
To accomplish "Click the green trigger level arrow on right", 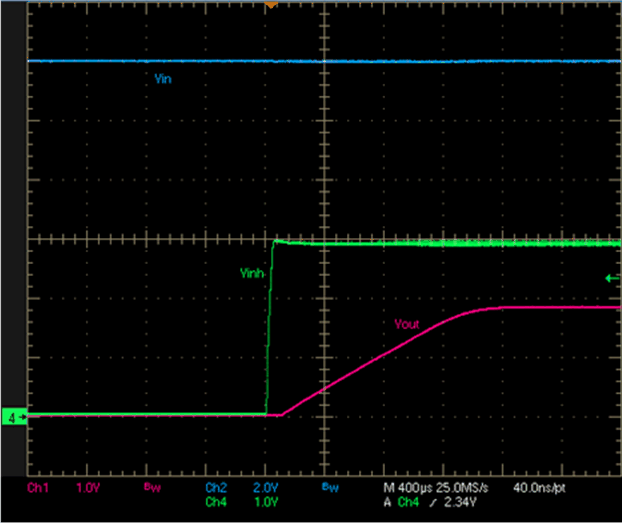I will tap(612, 279).
